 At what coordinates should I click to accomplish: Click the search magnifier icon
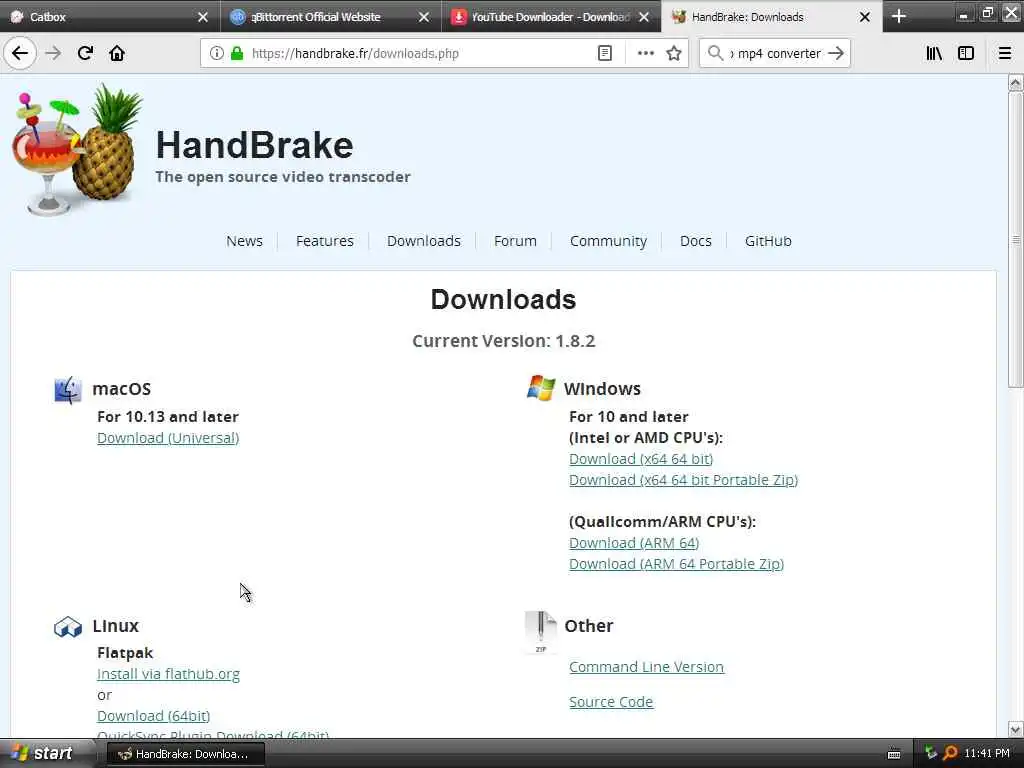pos(715,53)
